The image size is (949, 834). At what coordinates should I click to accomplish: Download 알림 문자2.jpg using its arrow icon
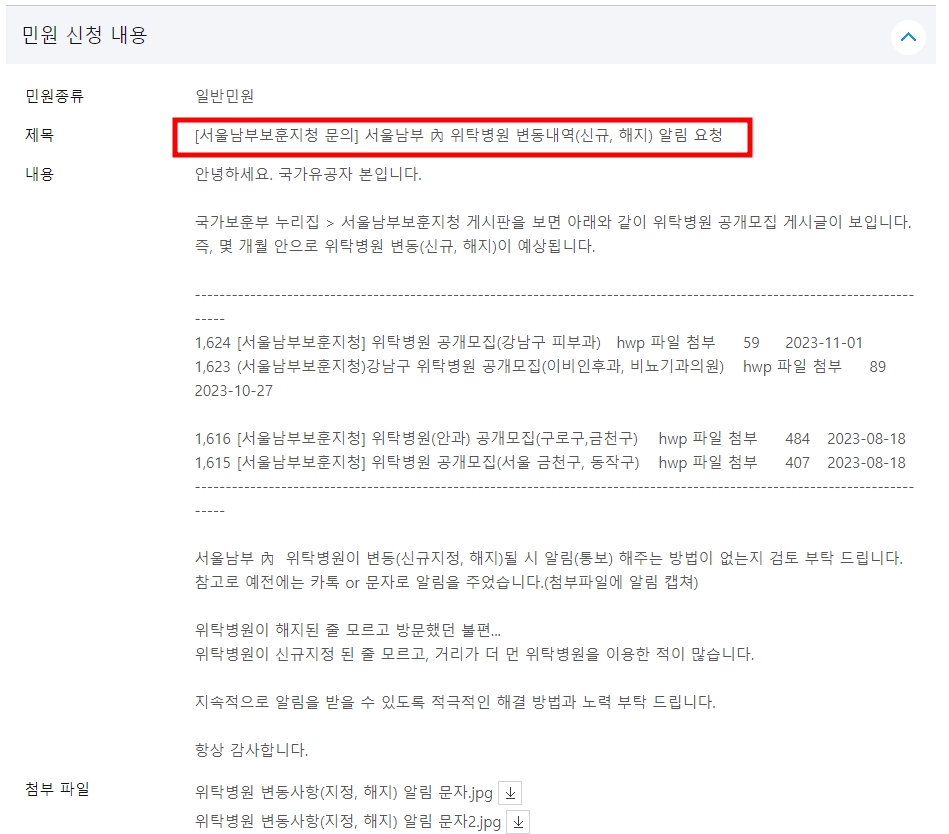tap(518, 822)
